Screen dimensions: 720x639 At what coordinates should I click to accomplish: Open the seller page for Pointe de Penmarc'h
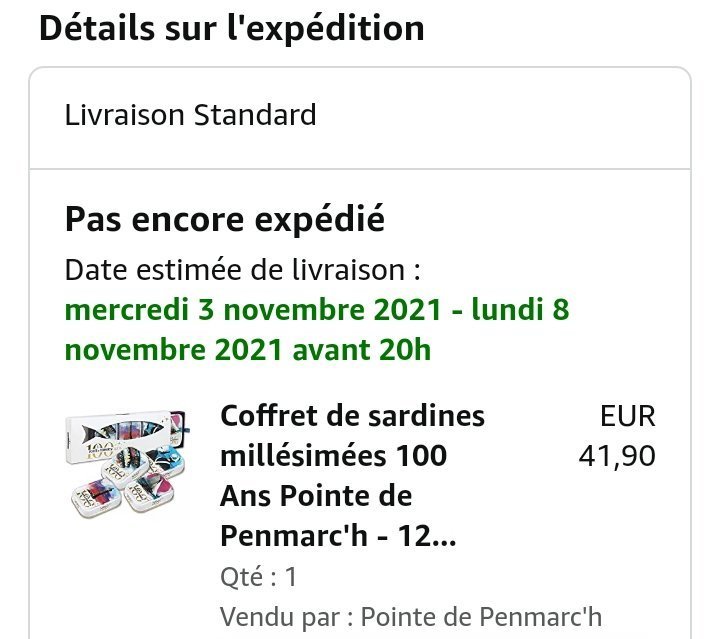[481, 616]
